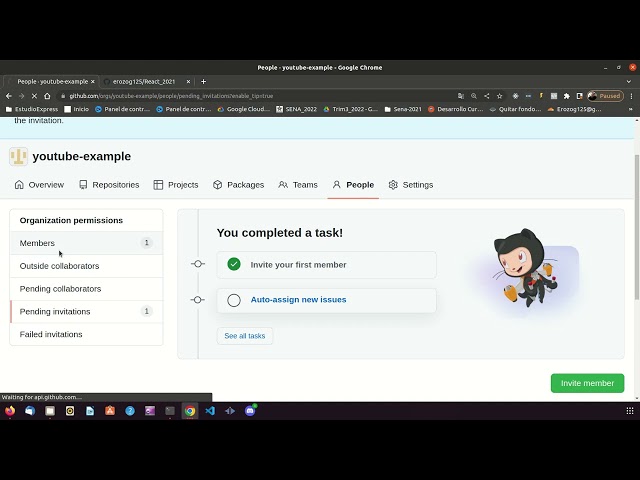Open the Teams tab
The height and width of the screenshot is (480, 640).
[x=298, y=185]
